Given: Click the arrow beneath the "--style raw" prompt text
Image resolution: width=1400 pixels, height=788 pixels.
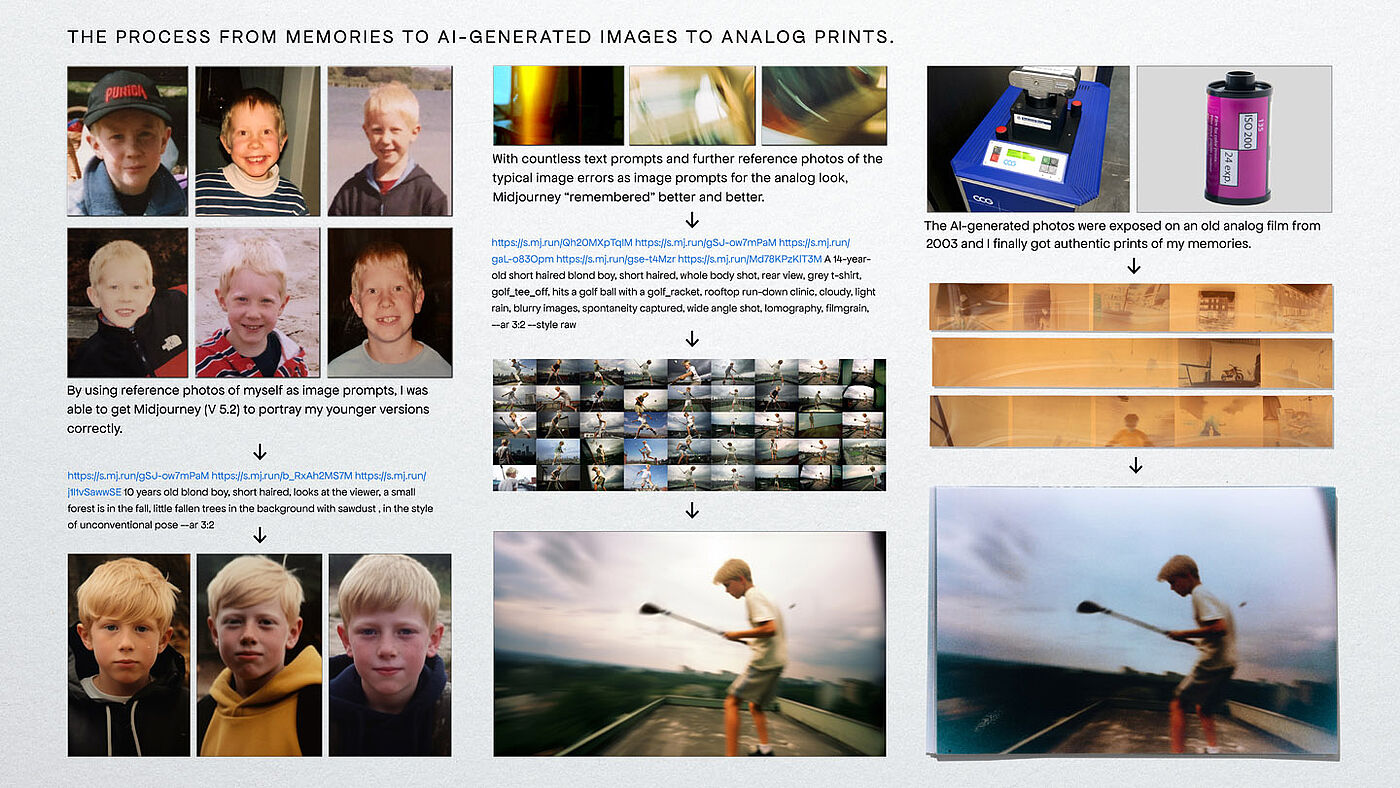Looking at the screenshot, I should 691,340.
